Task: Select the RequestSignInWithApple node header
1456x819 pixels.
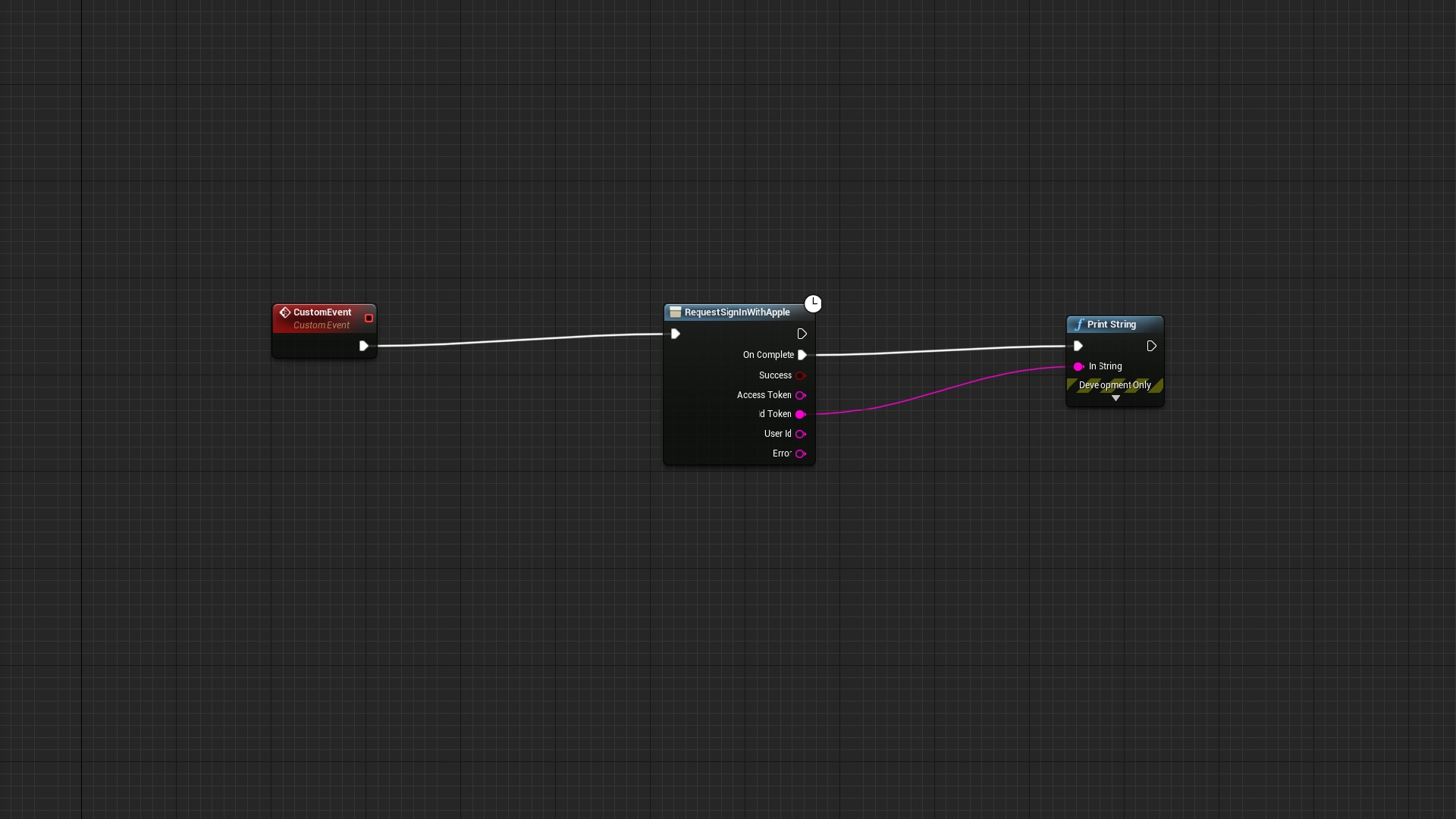Action: (x=737, y=312)
